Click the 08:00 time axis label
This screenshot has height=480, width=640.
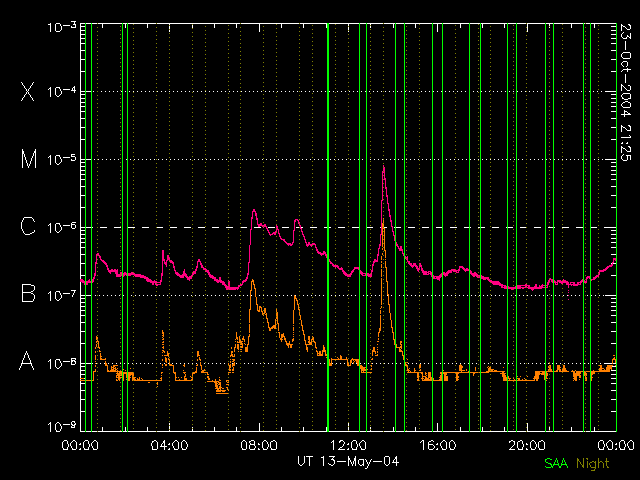(259, 445)
